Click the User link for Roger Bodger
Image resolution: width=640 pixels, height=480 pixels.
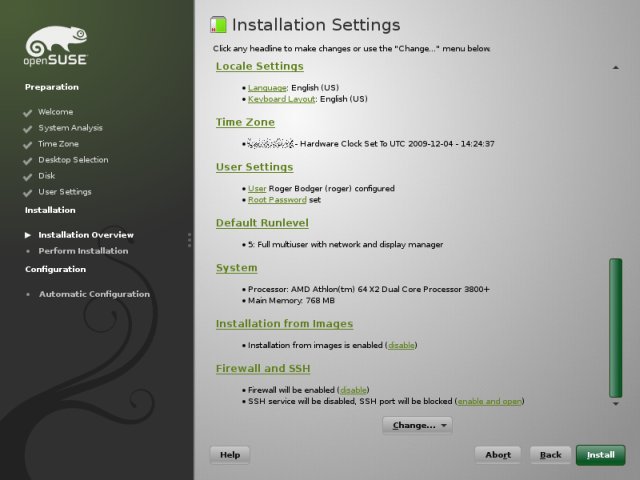(x=257, y=189)
